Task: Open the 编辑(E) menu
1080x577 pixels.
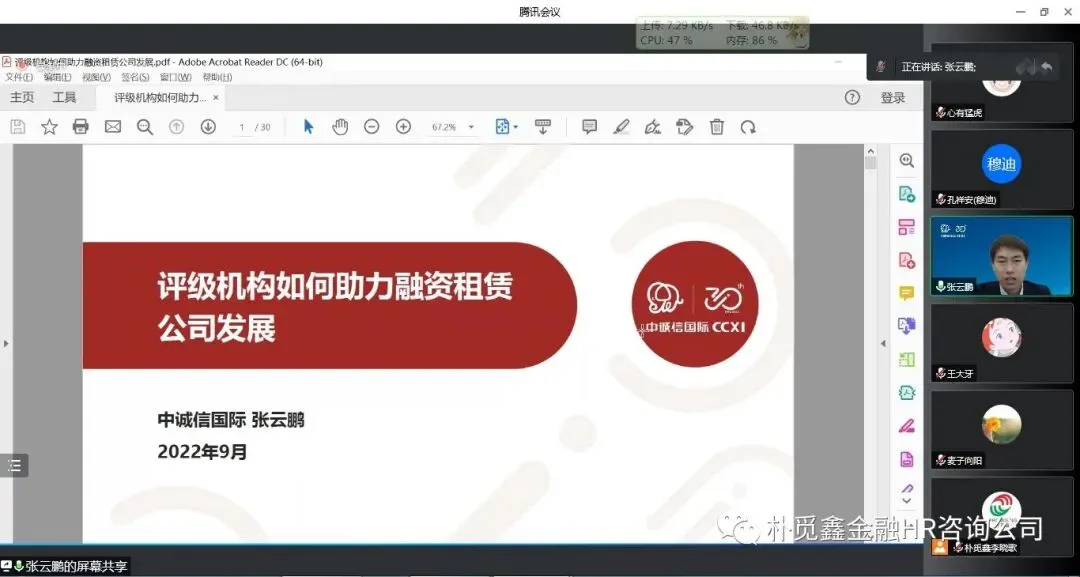Action: (x=57, y=77)
